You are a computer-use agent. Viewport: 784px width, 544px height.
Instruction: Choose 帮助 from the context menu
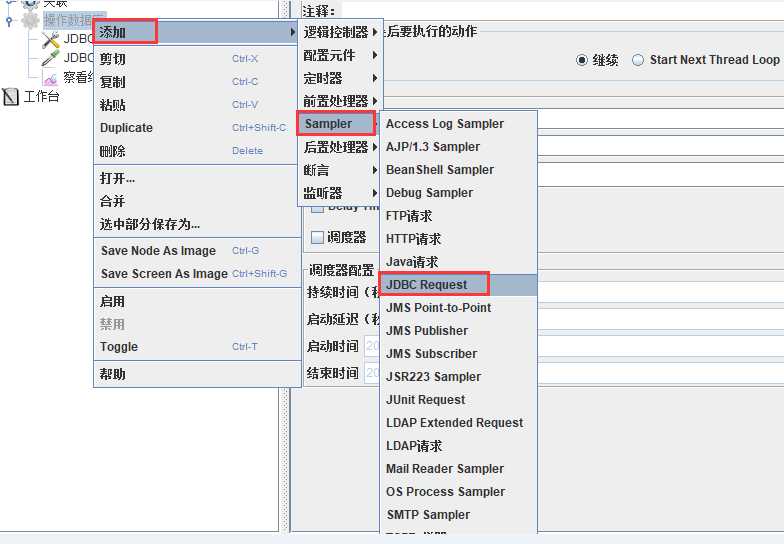197,374
